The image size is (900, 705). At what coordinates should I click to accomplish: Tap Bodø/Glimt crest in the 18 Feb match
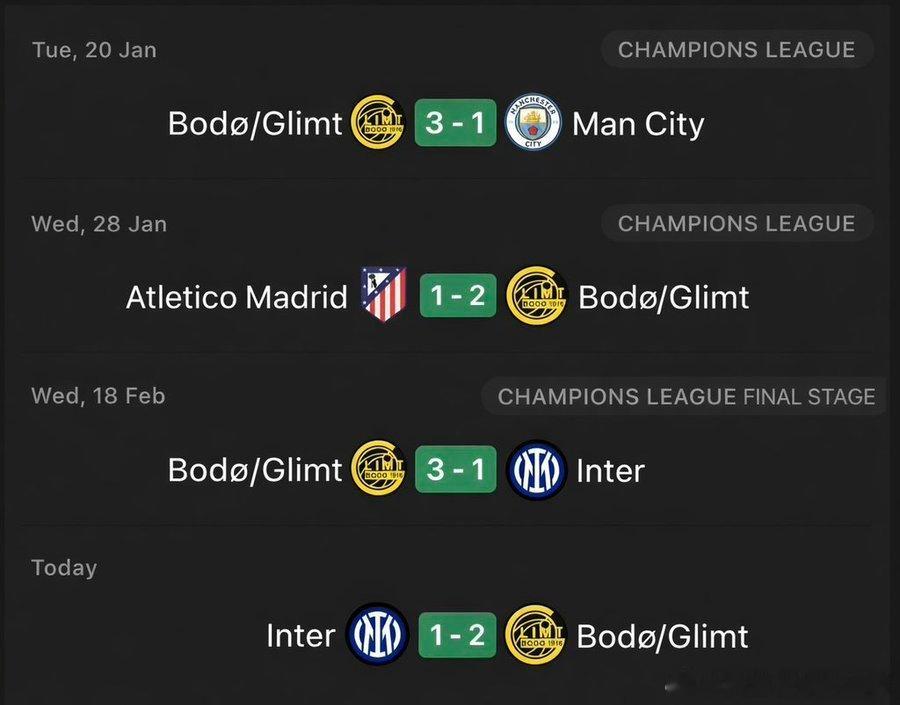pos(379,470)
